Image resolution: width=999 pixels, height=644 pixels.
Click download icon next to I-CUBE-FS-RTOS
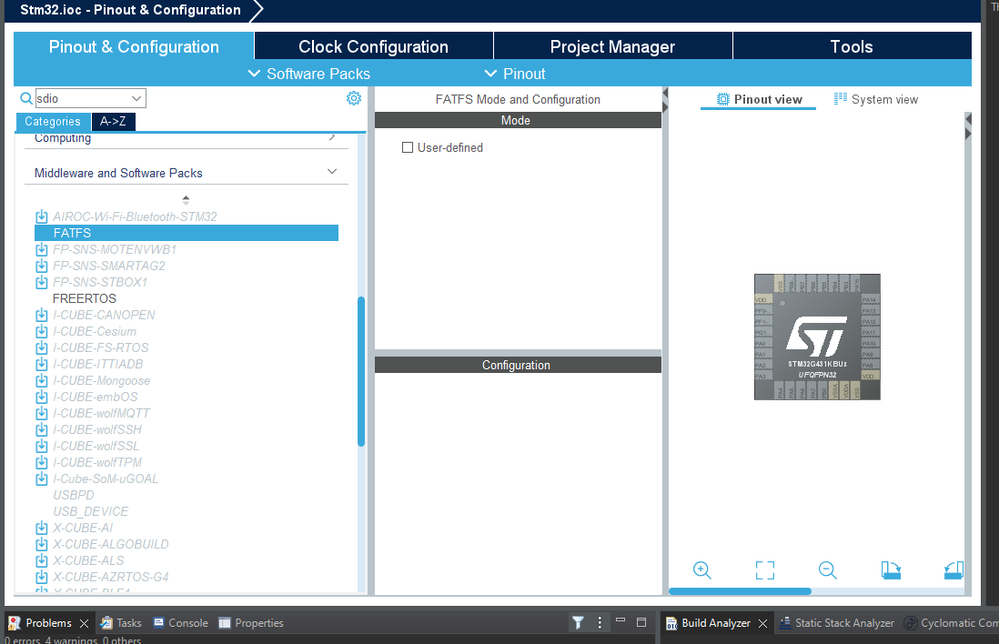[x=41, y=348]
